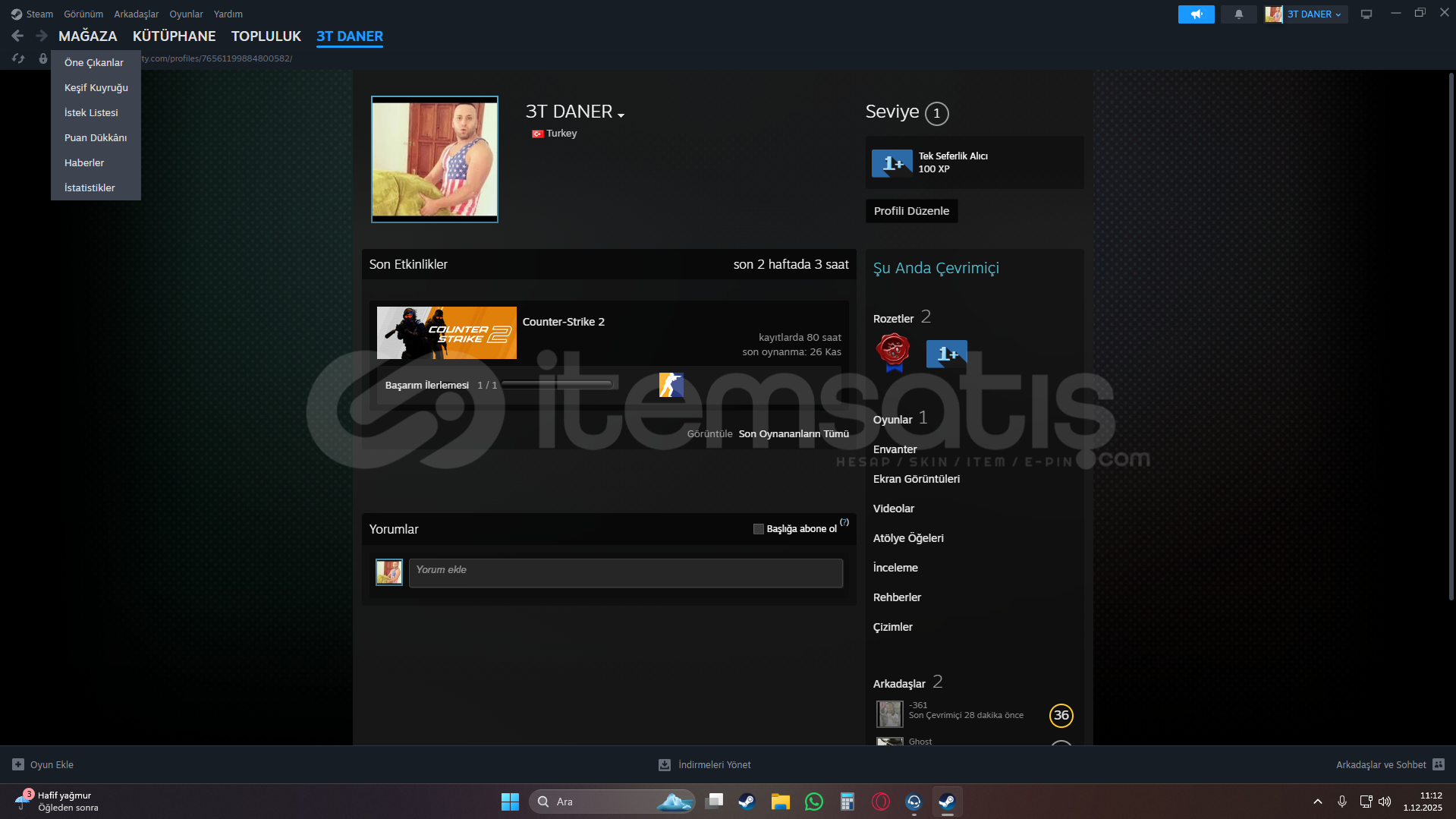Click the active Steam taskbar icon

[947, 802]
